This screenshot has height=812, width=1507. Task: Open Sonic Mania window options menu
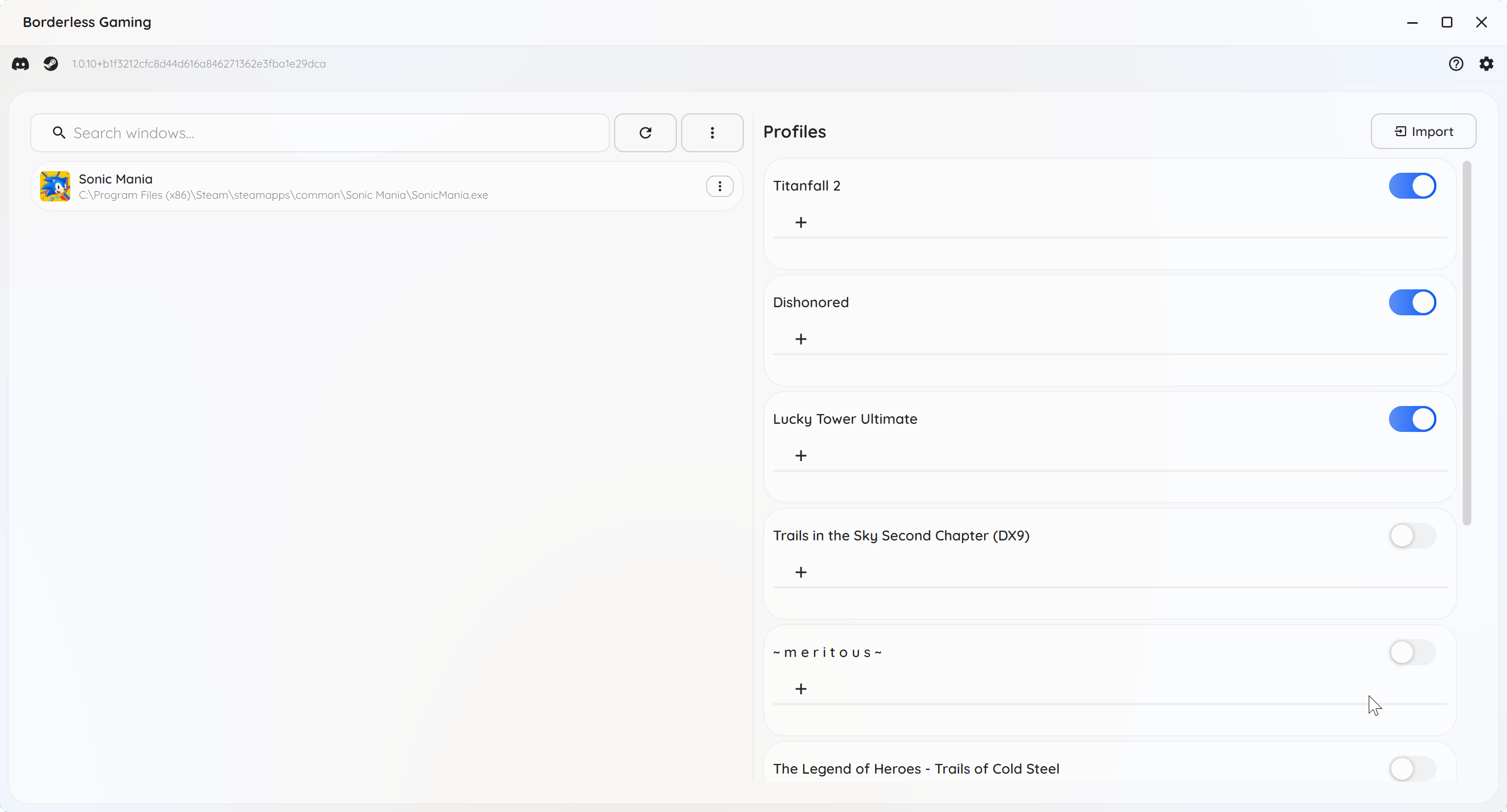pos(719,186)
